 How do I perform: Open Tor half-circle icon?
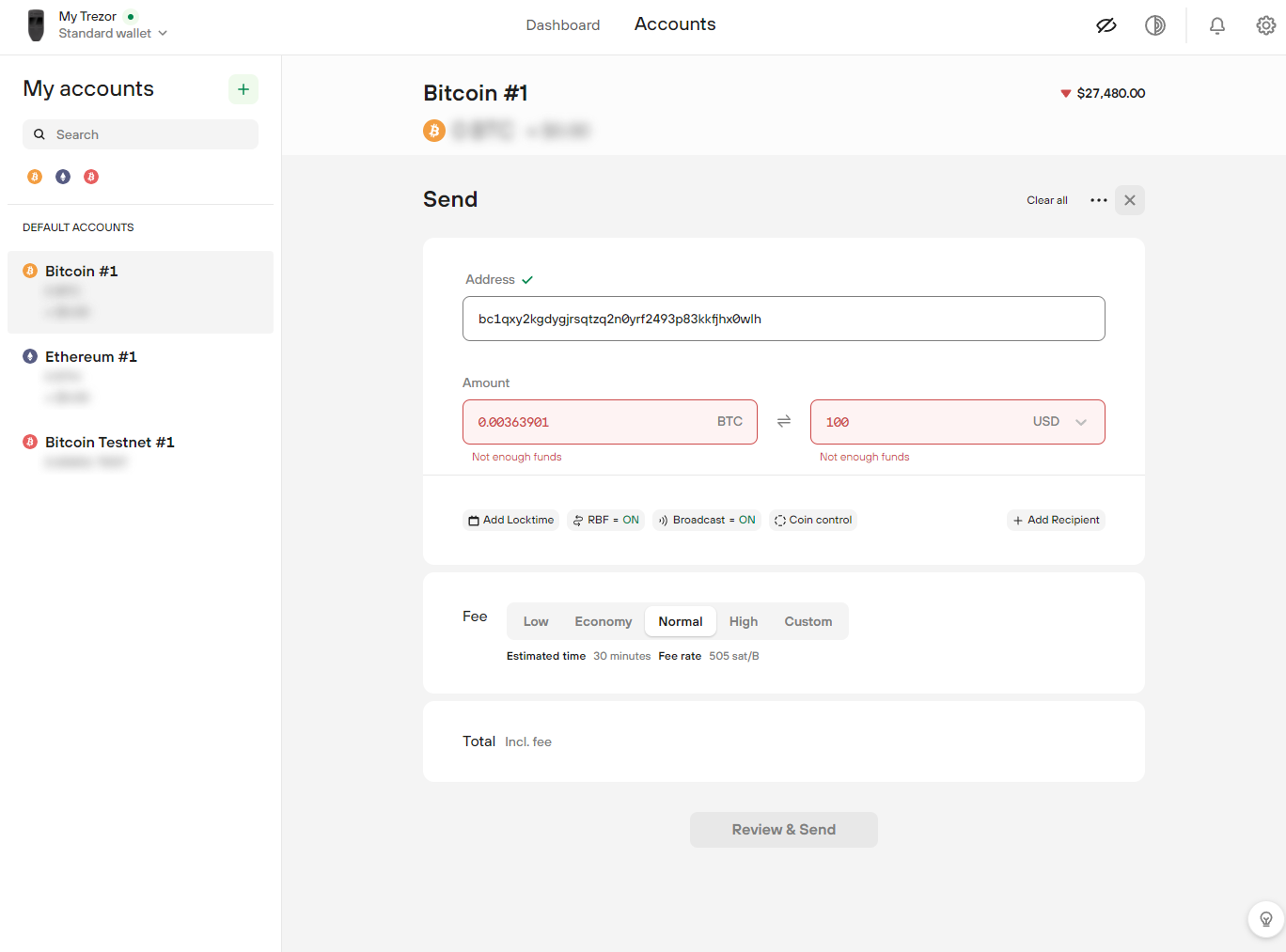point(1155,25)
